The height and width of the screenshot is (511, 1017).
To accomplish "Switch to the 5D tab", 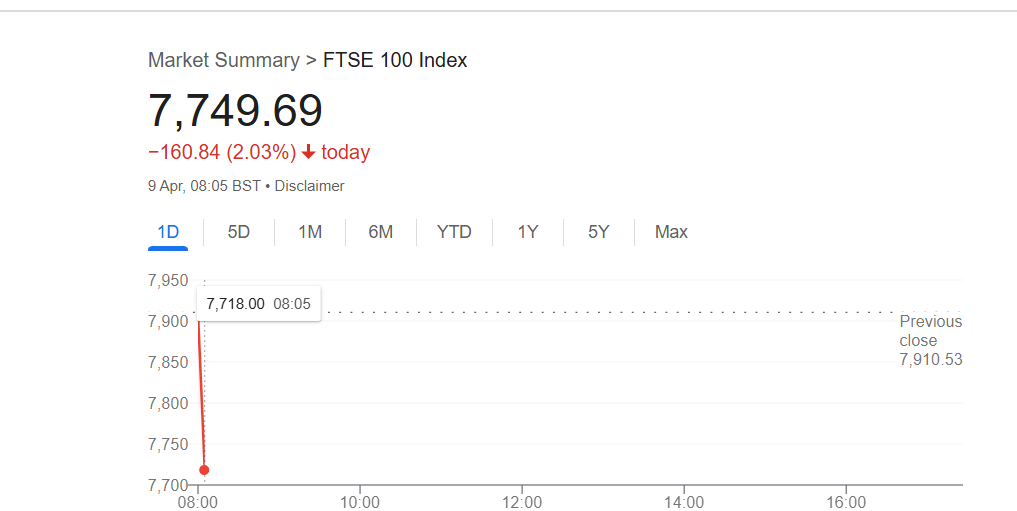I will coord(239,232).
